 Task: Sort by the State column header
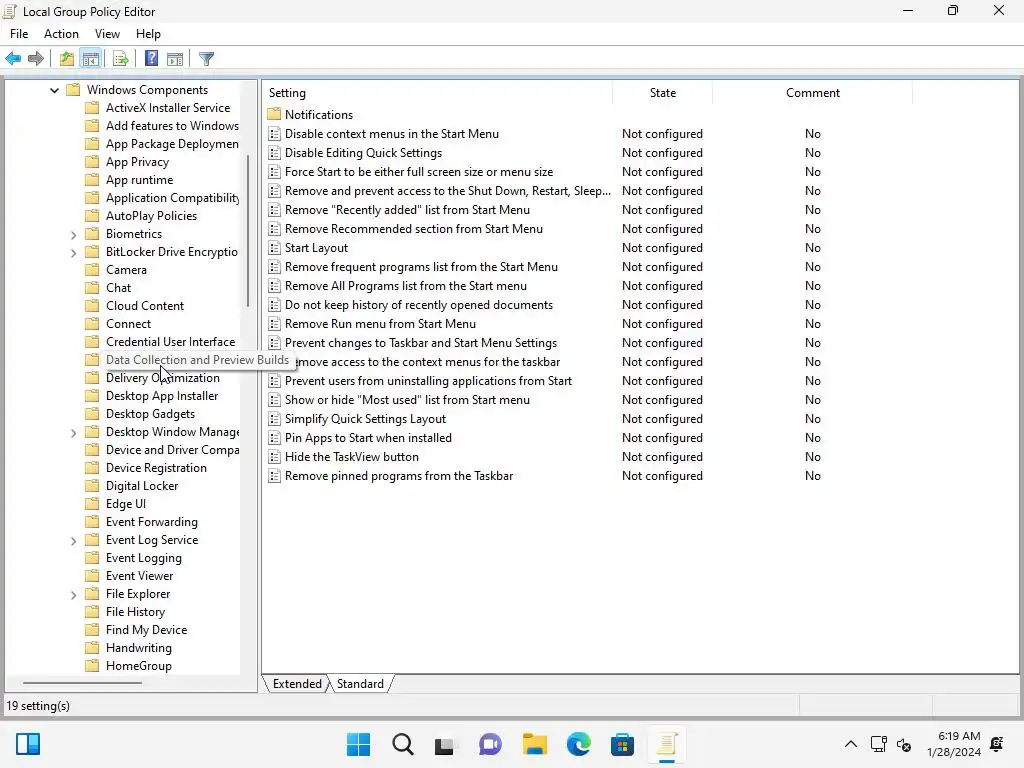(662, 93)
